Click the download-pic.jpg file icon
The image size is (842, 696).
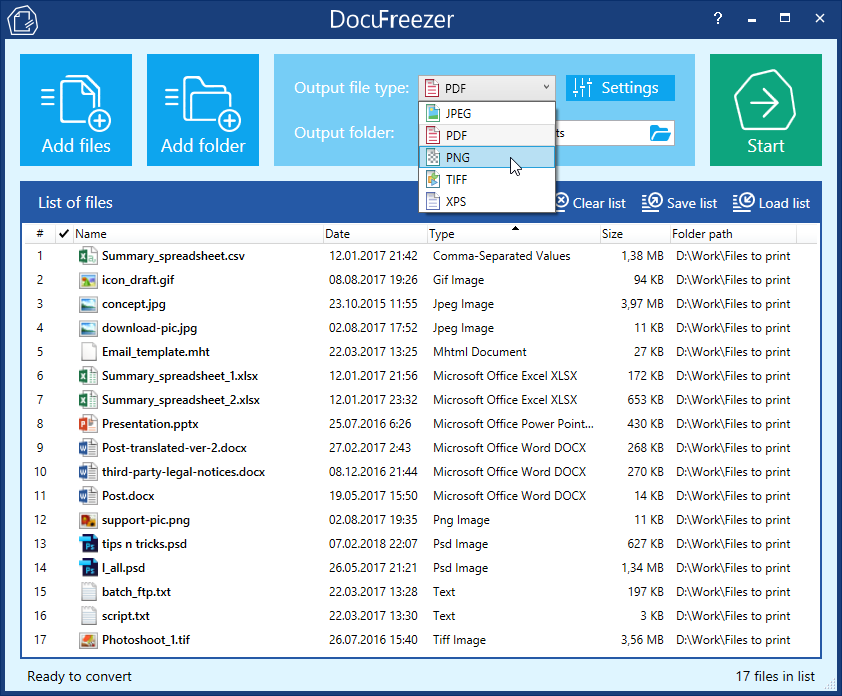[x=88, y=328]
